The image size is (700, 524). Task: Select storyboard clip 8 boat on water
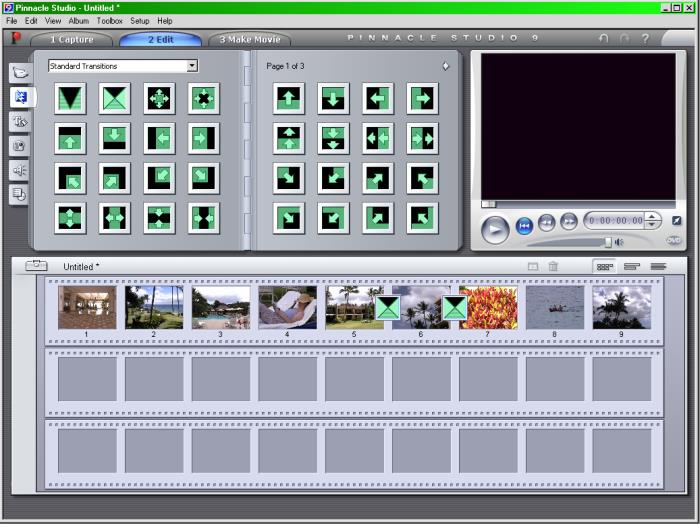coord(555,308)
